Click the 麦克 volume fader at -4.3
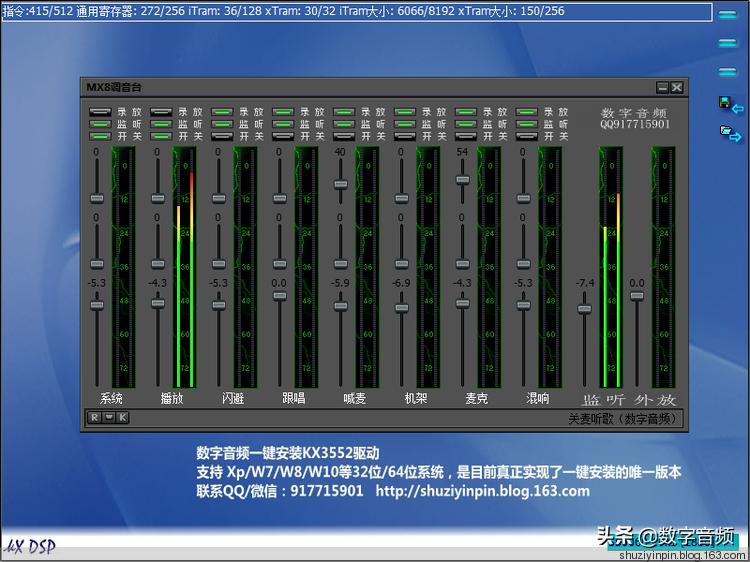The height and width of the screenshot is (562, 750). click(463, 303)
